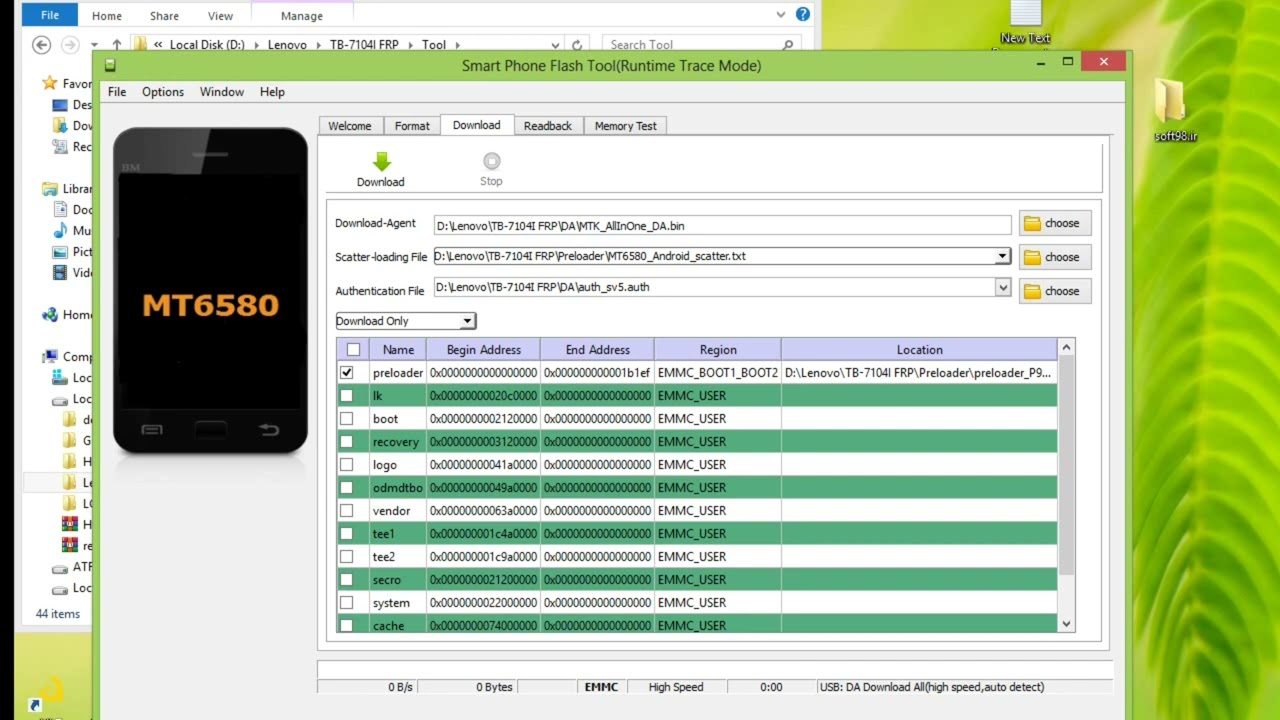Open the Help menu in Flash Tool
The image size is (1280, 720).
tap(272, 92)
